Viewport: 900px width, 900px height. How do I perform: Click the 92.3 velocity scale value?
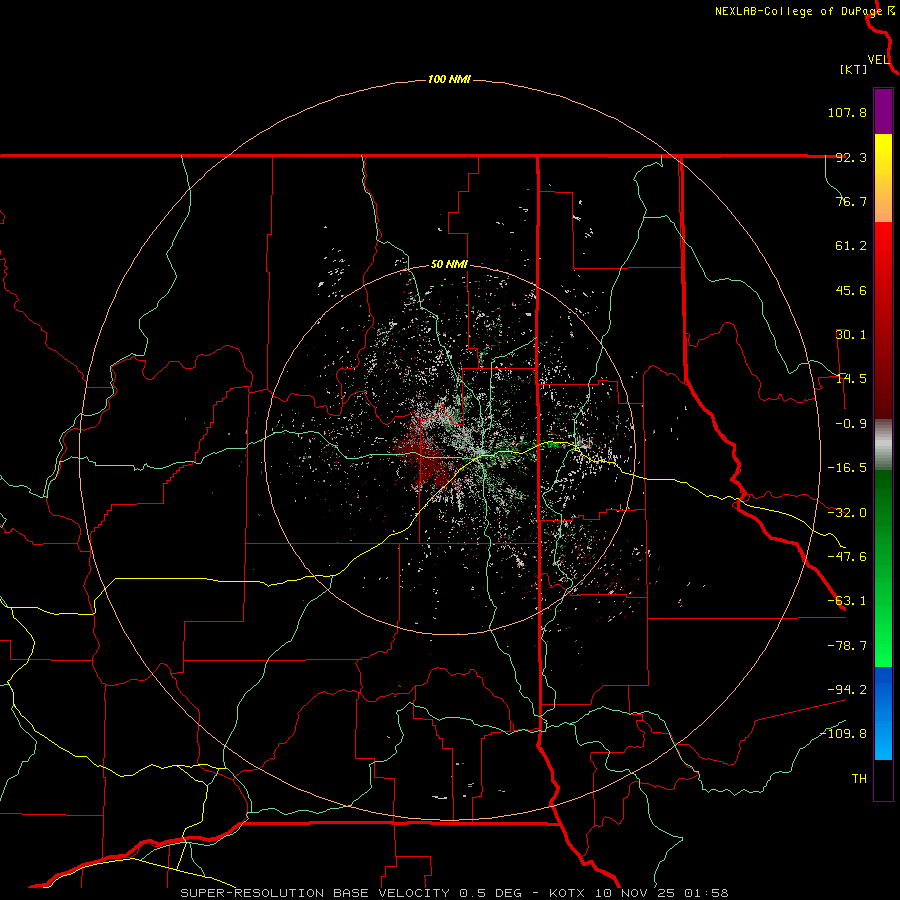pyautogui.click(x=851, y=157)
